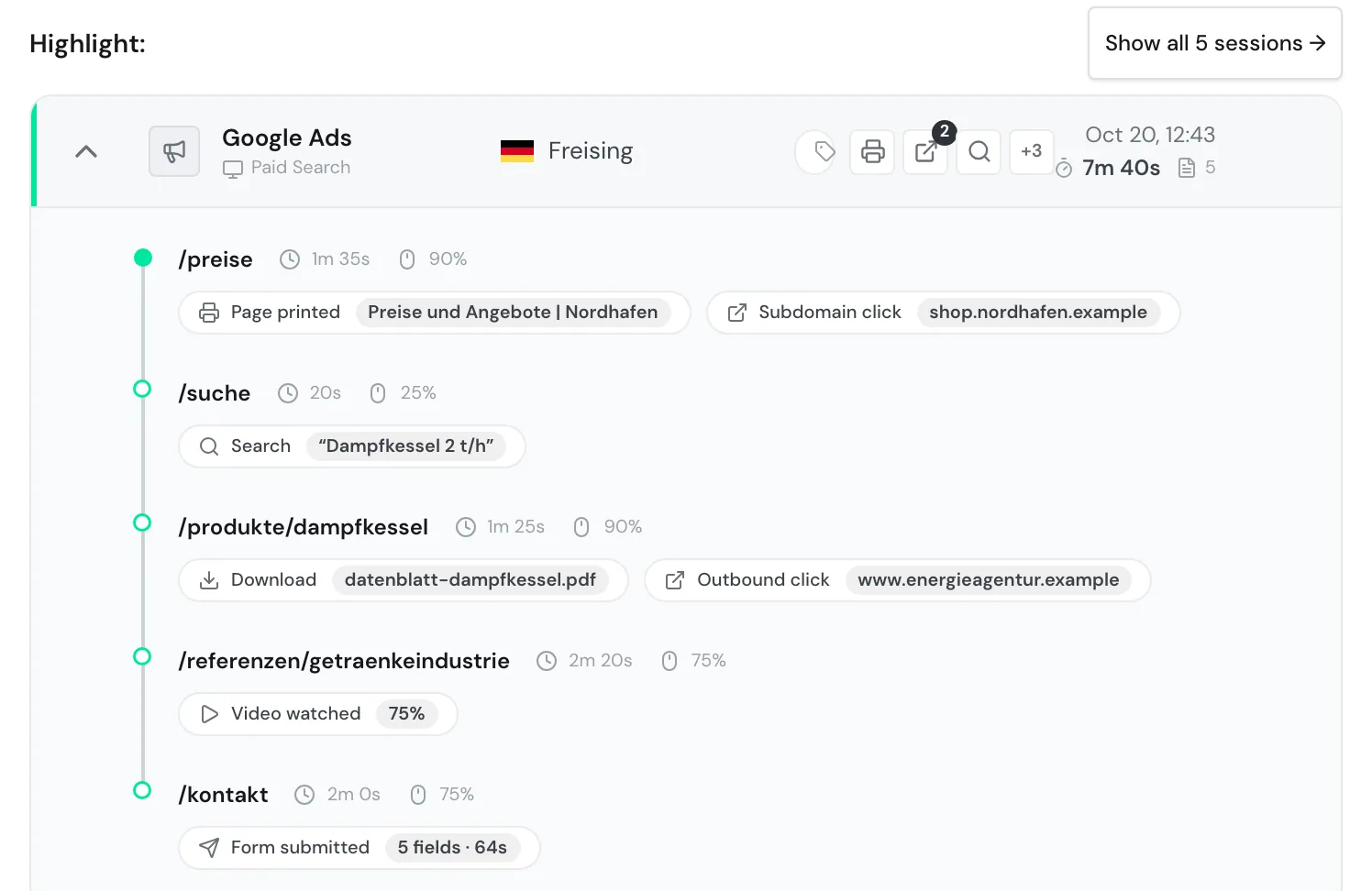
Task: Expand the +3 more events badge
Action: coord(1032,151)
